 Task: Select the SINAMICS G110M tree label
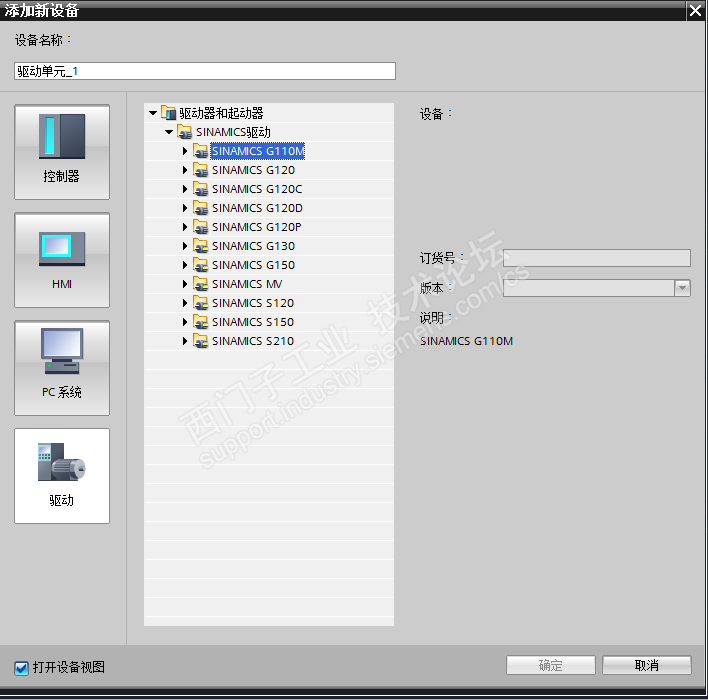(258, 151)
